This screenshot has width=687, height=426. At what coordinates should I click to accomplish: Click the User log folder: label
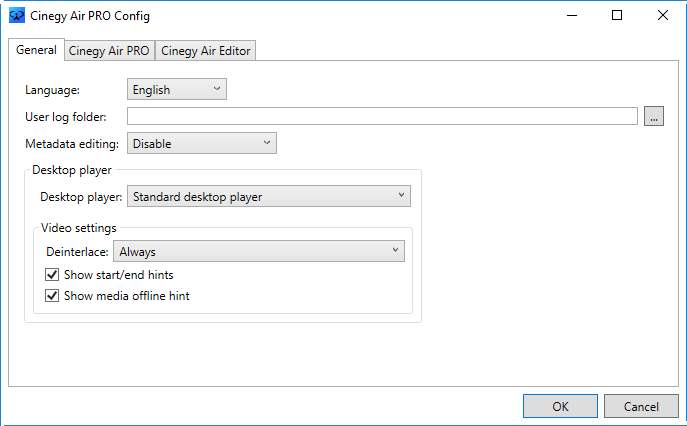66,117
